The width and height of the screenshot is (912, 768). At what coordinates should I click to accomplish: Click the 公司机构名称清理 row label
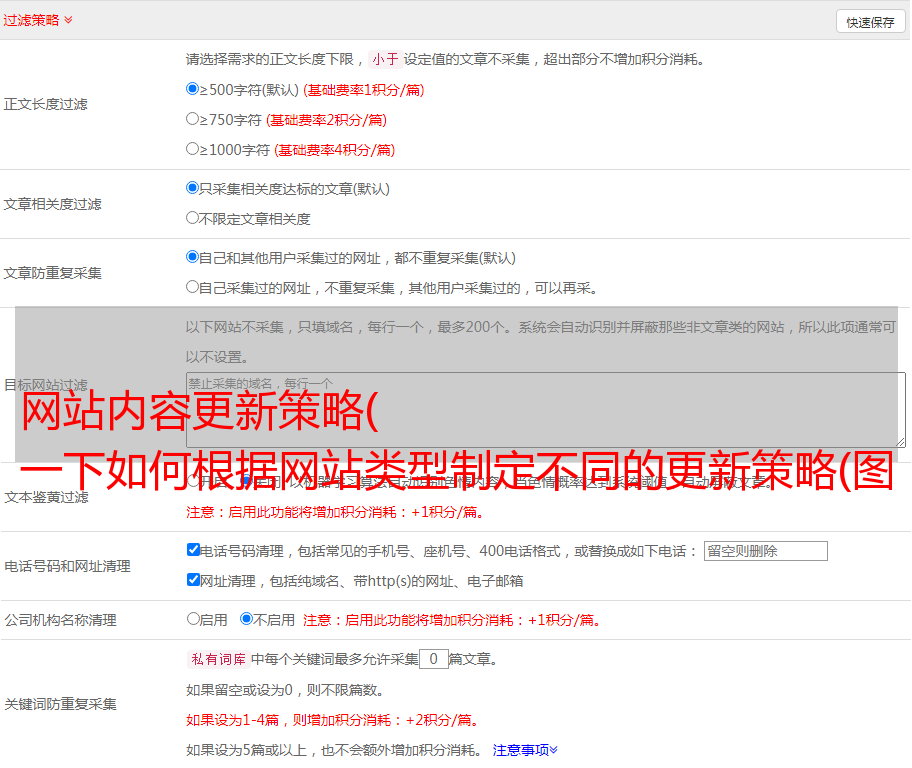pyautogui.click(x=60, y=620)
